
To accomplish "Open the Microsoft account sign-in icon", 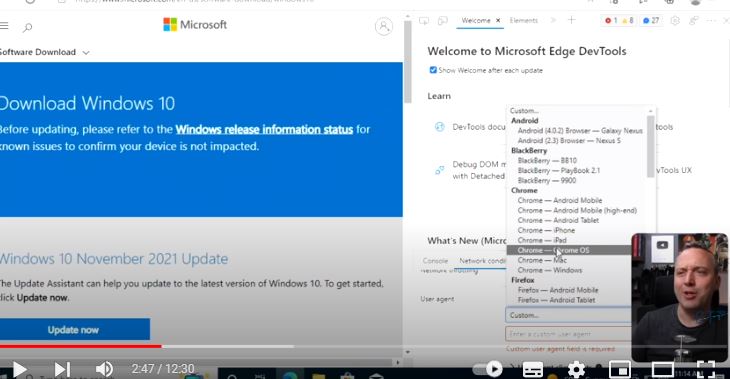I will click(x=384, y=27).
